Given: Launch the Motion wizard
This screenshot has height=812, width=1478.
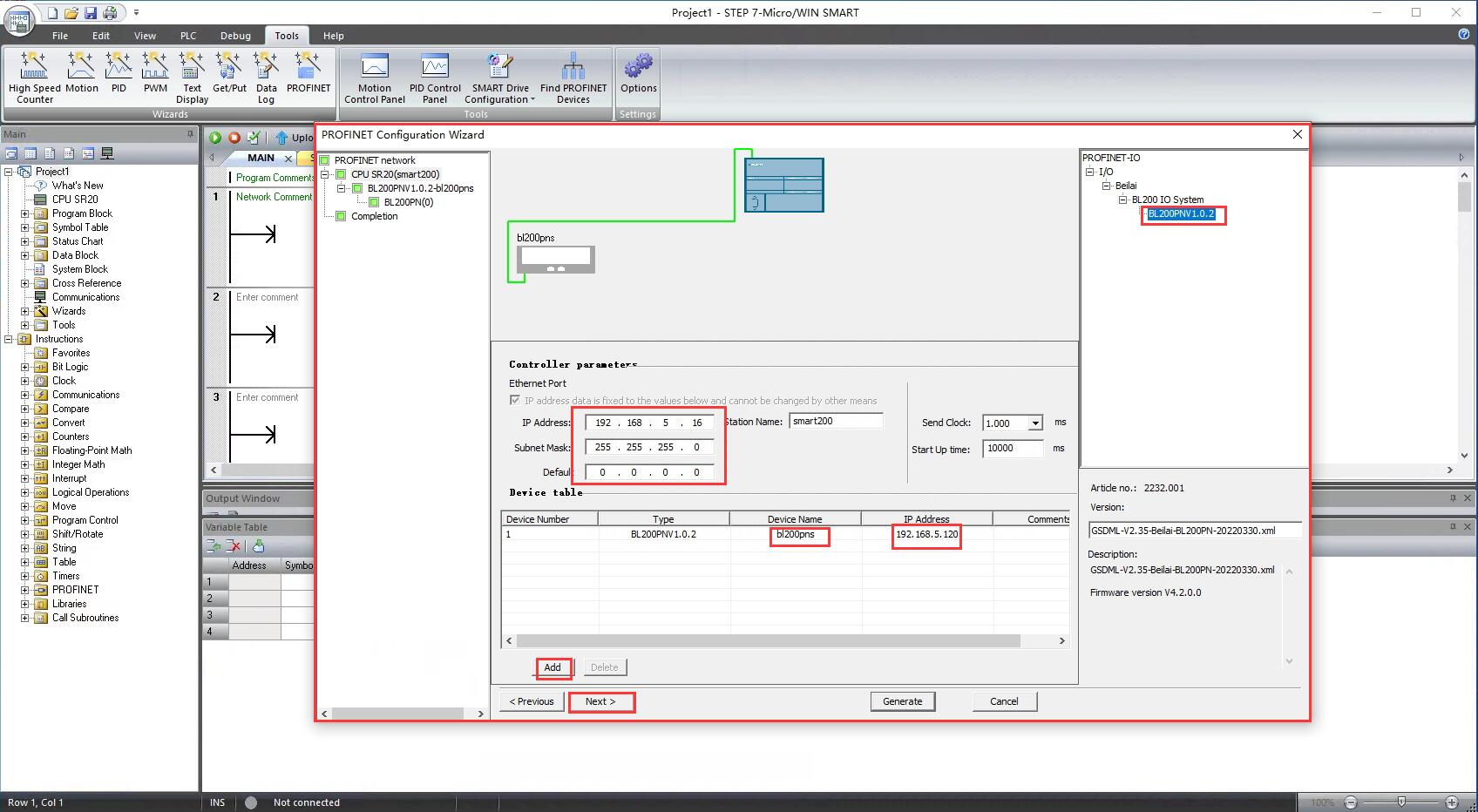Looking at the screenshot, I should point(81,72).
